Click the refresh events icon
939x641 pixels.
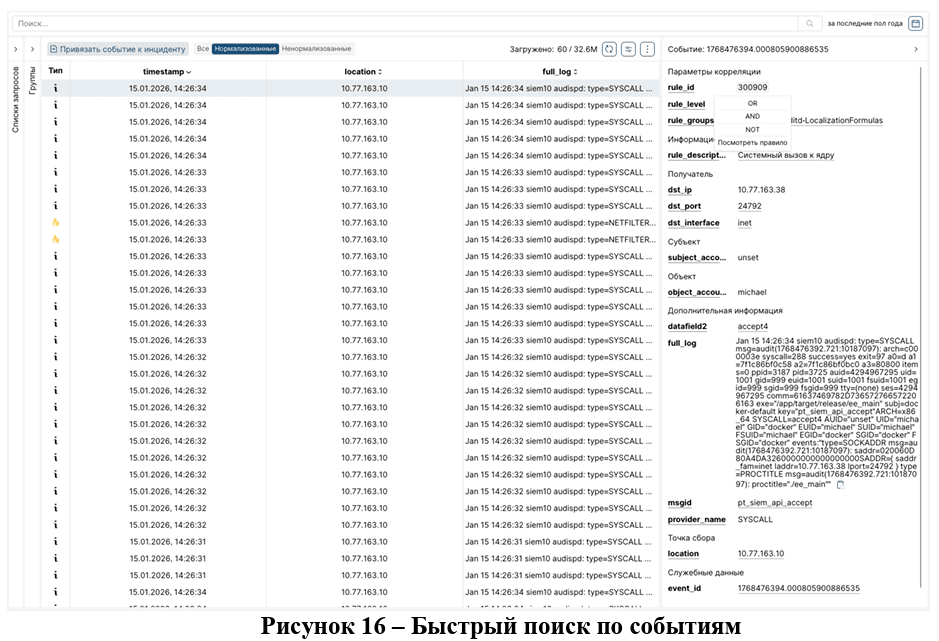coord(609,49)
